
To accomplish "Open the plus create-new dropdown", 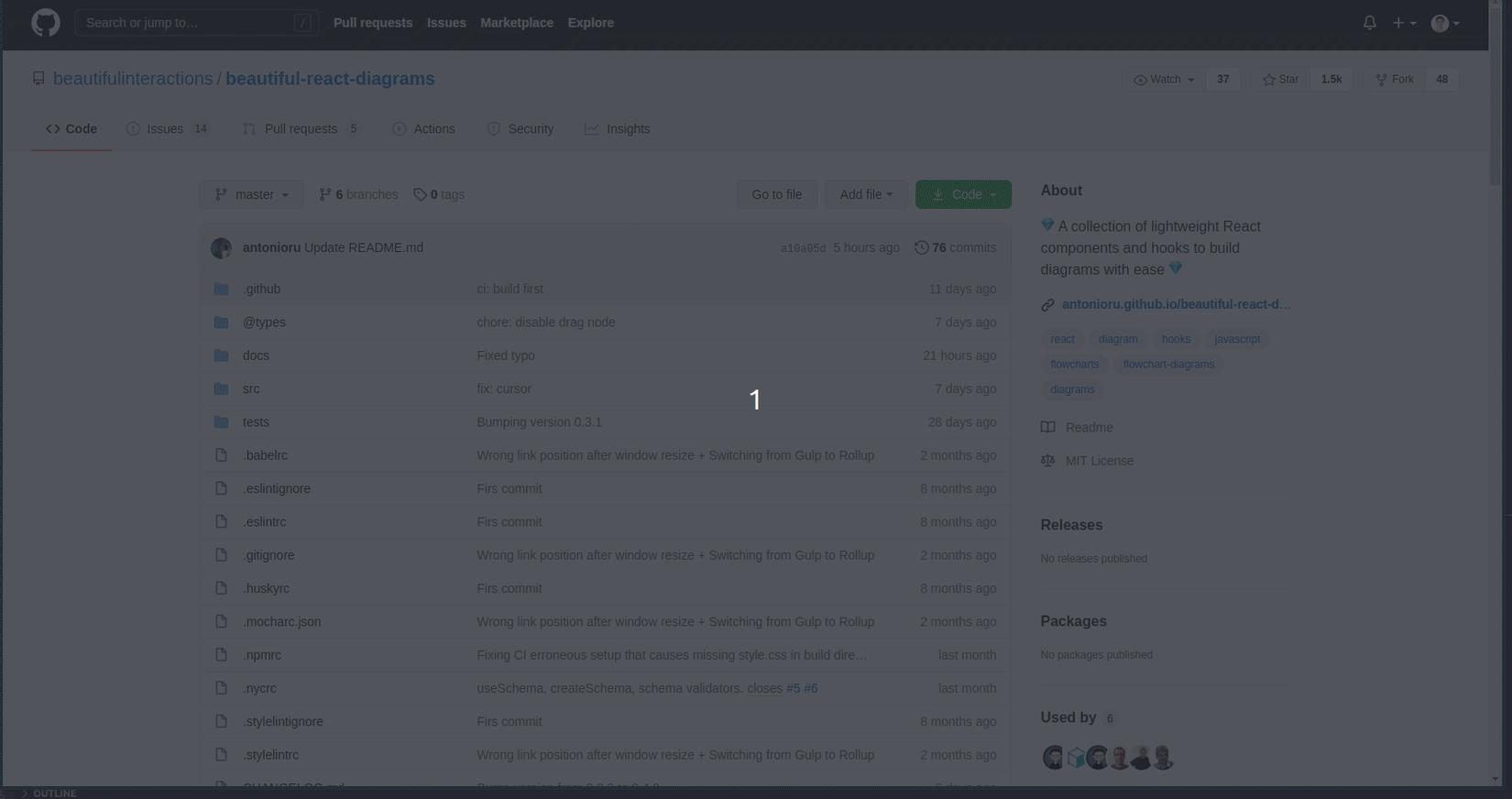I will [1404, 23].
